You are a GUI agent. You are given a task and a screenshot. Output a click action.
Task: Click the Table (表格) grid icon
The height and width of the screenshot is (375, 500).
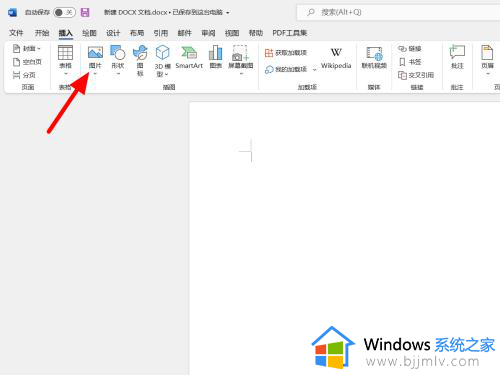[x=65, y=52]
